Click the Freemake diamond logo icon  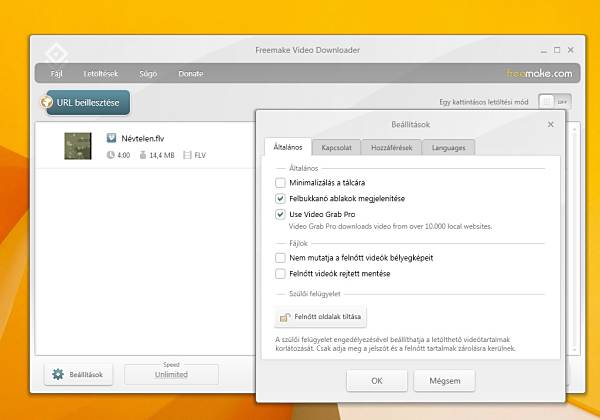[x=54, y=51]
